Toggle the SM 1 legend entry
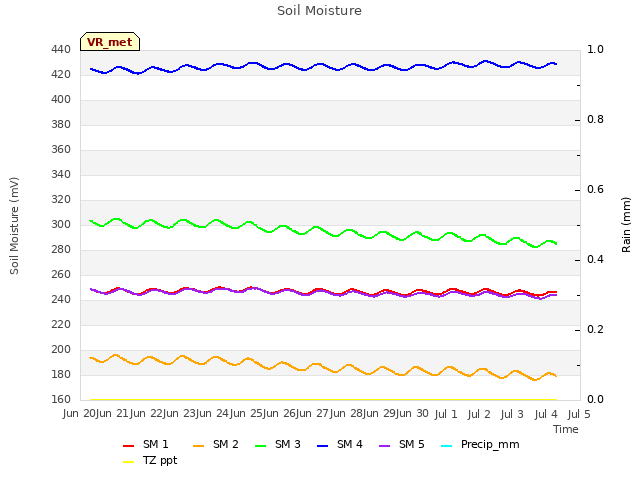640x480 pixels. [x=146, y=444]
